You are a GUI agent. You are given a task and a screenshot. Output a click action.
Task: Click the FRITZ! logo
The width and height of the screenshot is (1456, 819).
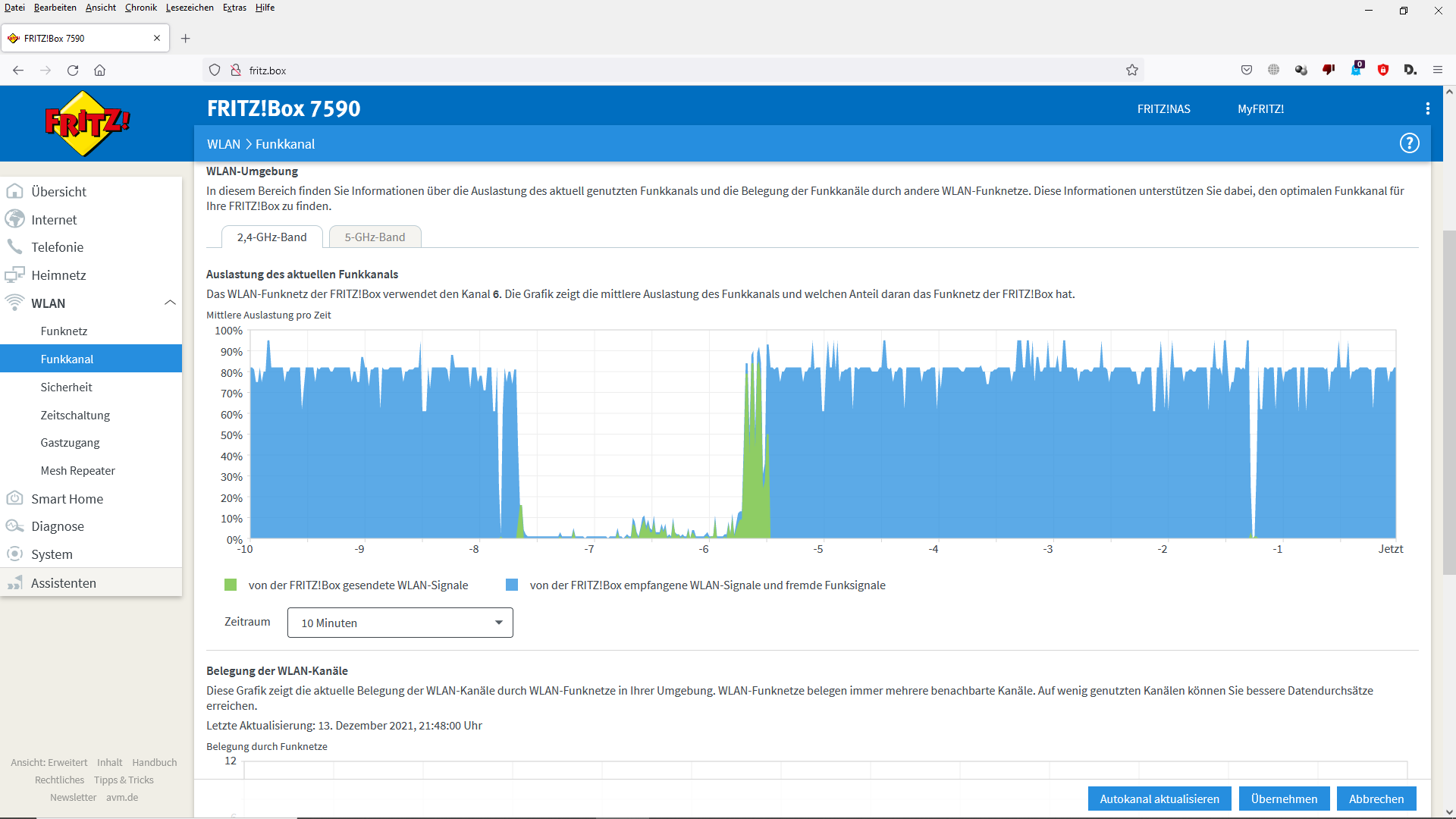87,124
